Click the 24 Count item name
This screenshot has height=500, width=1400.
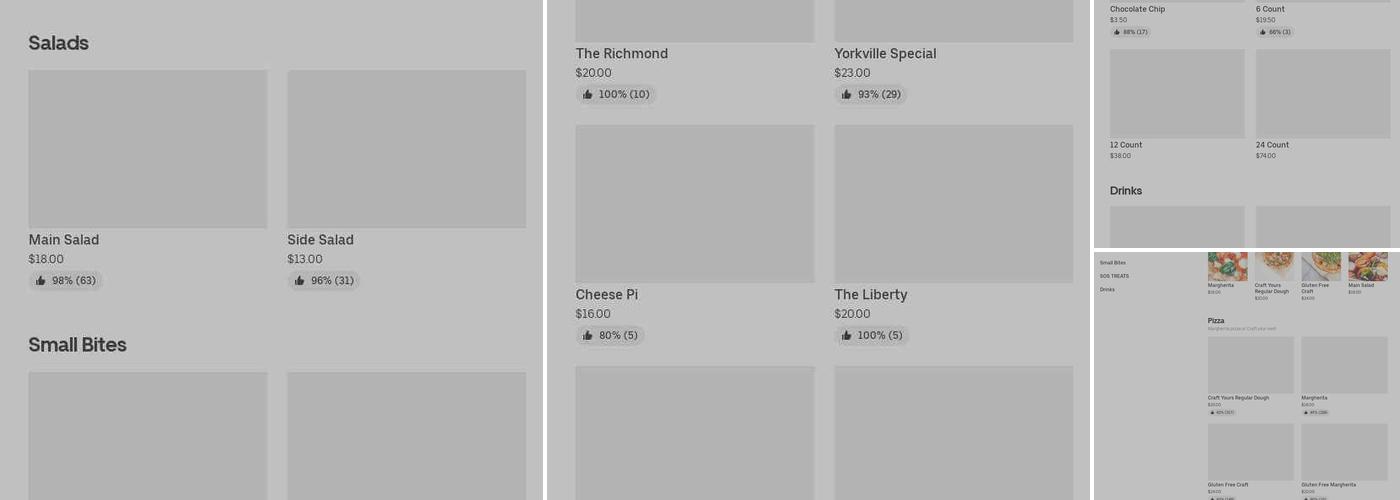tap(1272, 145)
